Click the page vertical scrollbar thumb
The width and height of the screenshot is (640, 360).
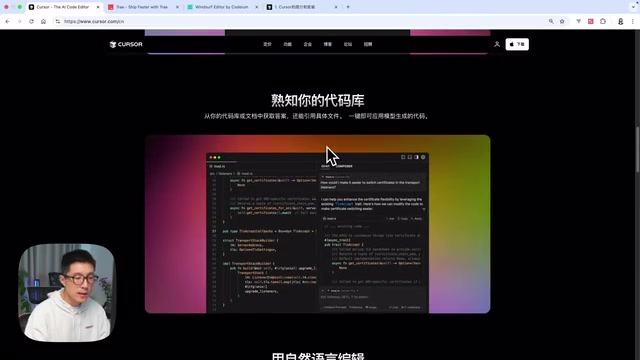click(x=638, y=149)
